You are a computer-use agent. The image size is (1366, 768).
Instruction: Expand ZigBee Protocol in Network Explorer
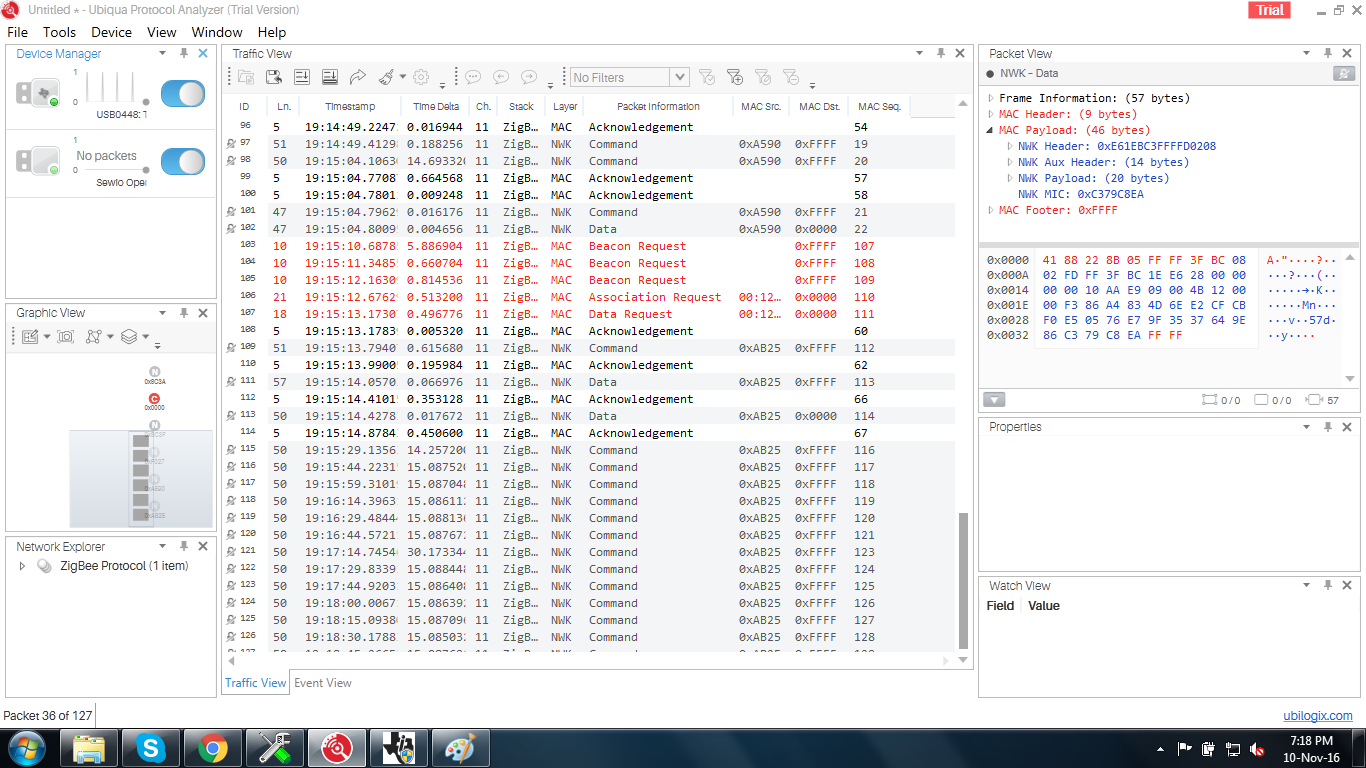click(23, 566)
